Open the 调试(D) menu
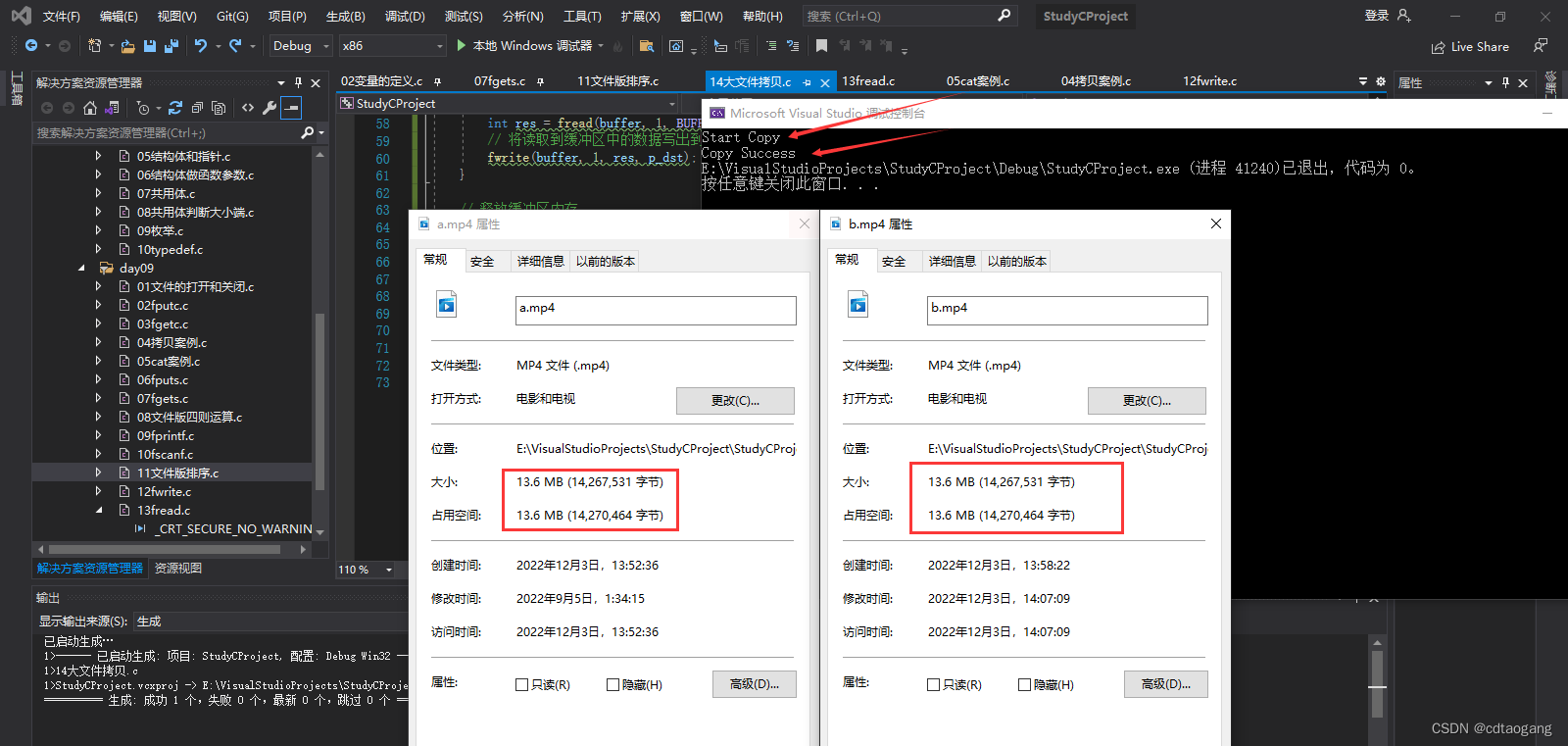1568x746 pixels. coord(405,16)
